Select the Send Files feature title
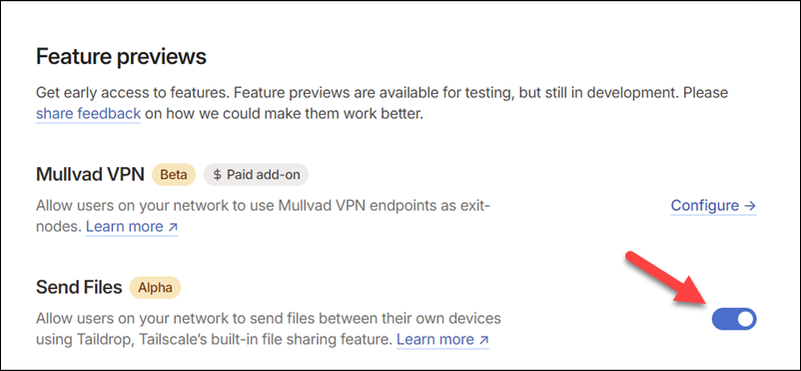Viewport: 801px width, 371px height. pyautogui.click(x=79, y=288)
